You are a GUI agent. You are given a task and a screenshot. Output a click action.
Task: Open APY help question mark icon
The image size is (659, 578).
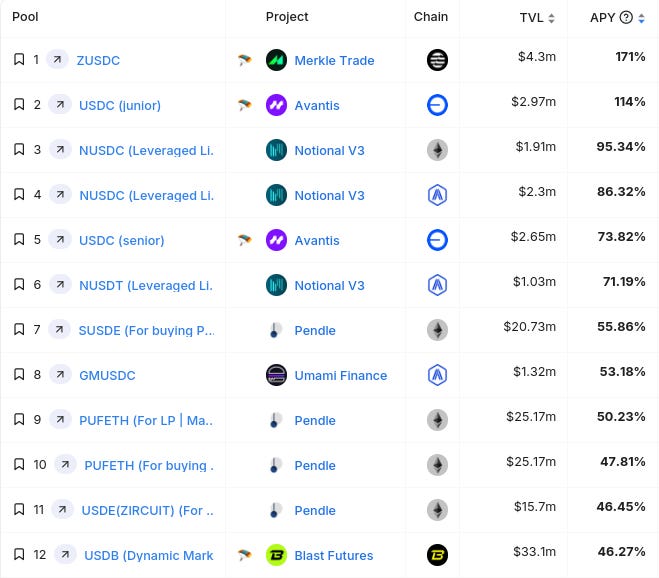point(626,17)
